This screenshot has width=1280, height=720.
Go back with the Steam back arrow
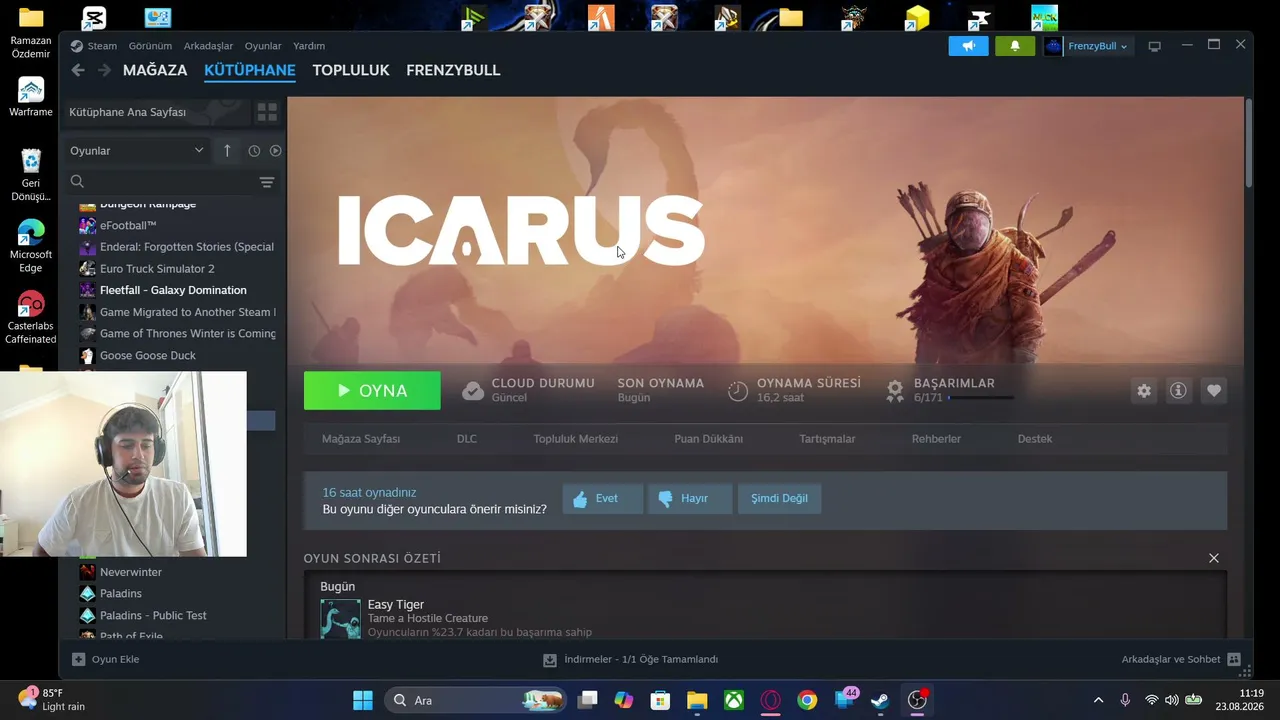point(78,70)
